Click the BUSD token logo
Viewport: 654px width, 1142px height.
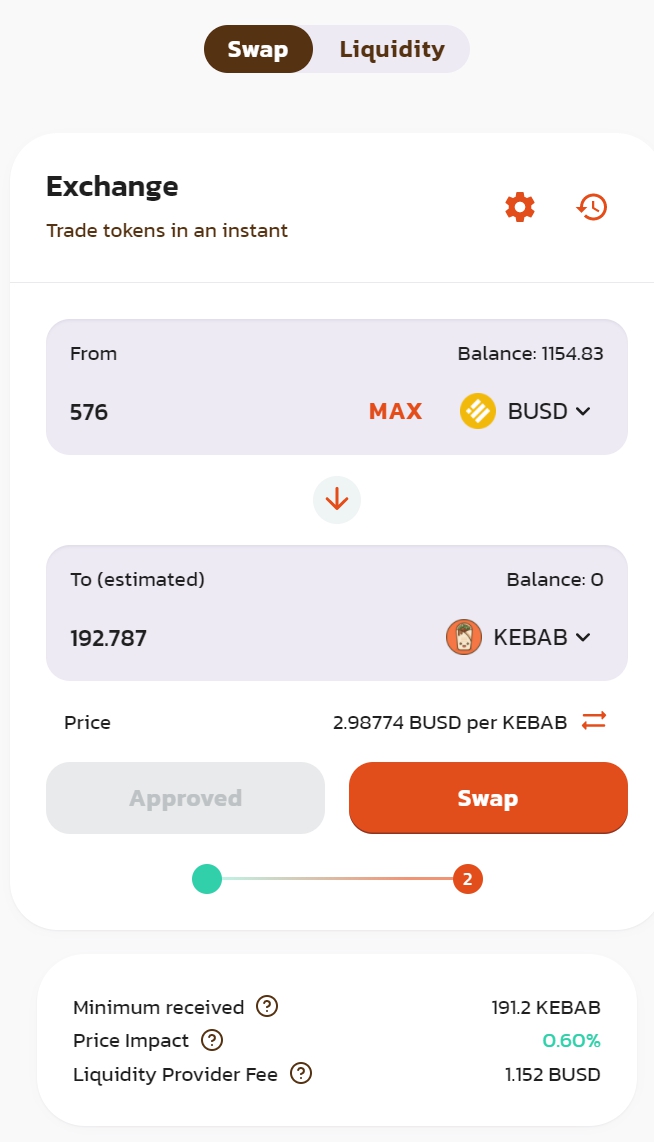[478, 411]
